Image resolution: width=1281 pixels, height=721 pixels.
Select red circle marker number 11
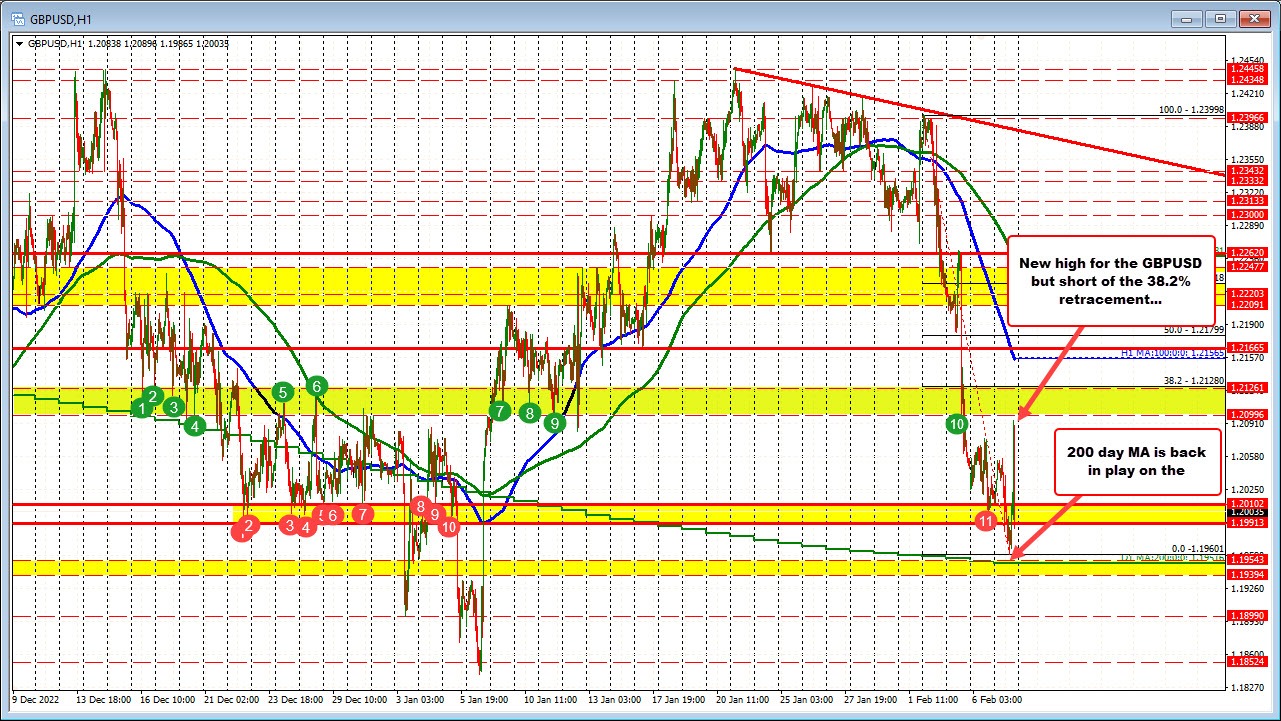pos(986,521)
